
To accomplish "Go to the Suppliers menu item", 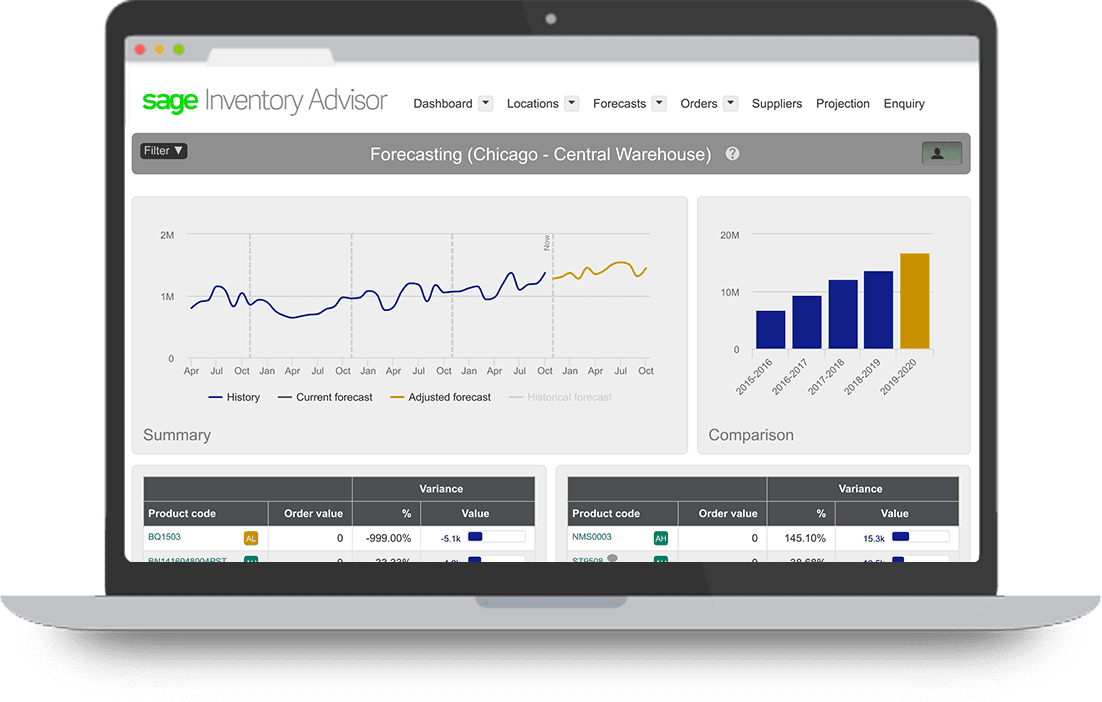I will pyautogui.click(x=777, y=103).
